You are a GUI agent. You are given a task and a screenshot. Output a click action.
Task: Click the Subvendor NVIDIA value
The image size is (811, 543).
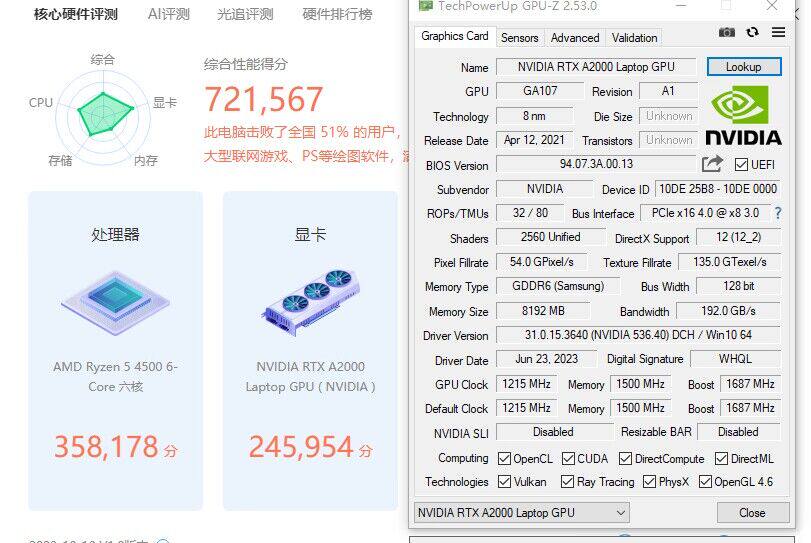[545, 189]
